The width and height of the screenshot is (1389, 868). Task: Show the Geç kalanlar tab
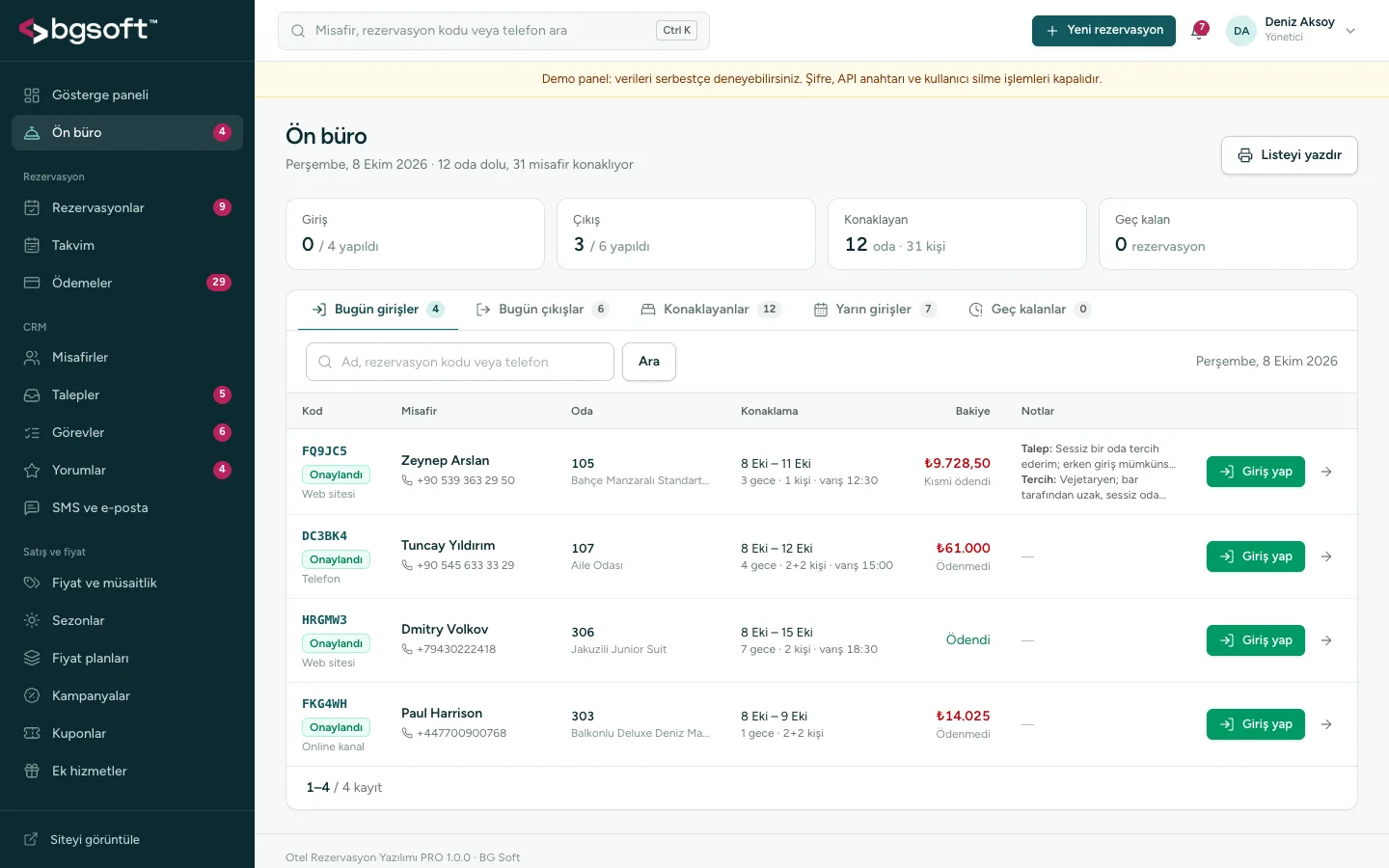[x=1029, y=310]
